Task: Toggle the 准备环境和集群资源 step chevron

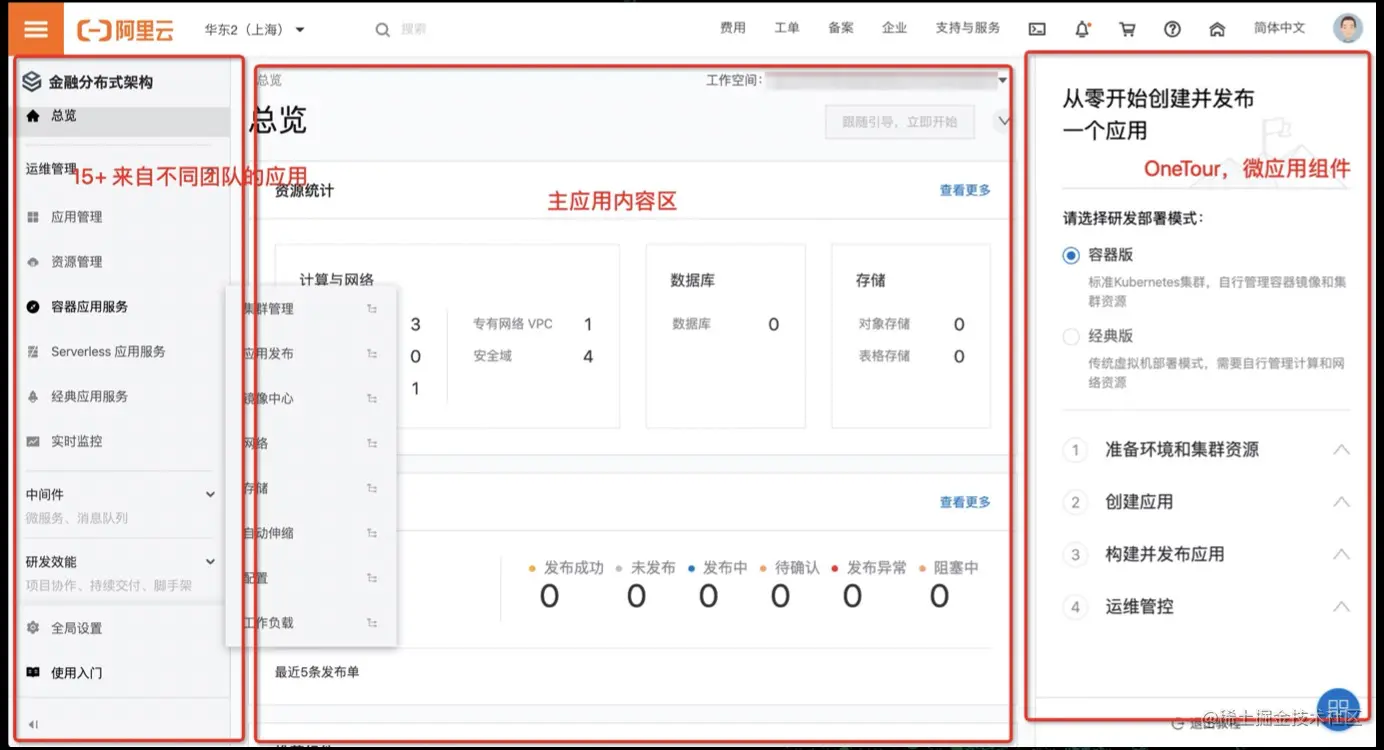Action: pyautogui.click(x=1341, y=450)
